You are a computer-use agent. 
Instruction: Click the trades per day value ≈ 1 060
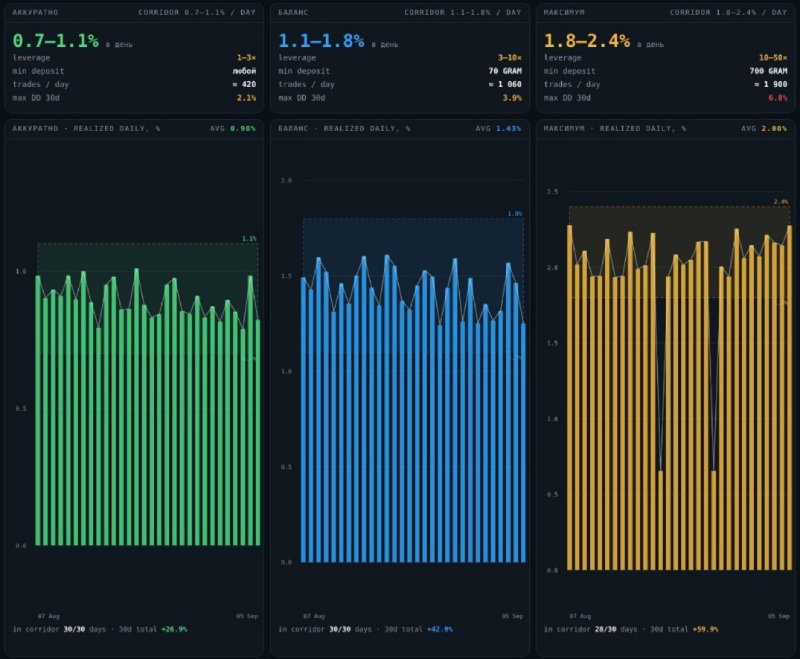(506, 84)
